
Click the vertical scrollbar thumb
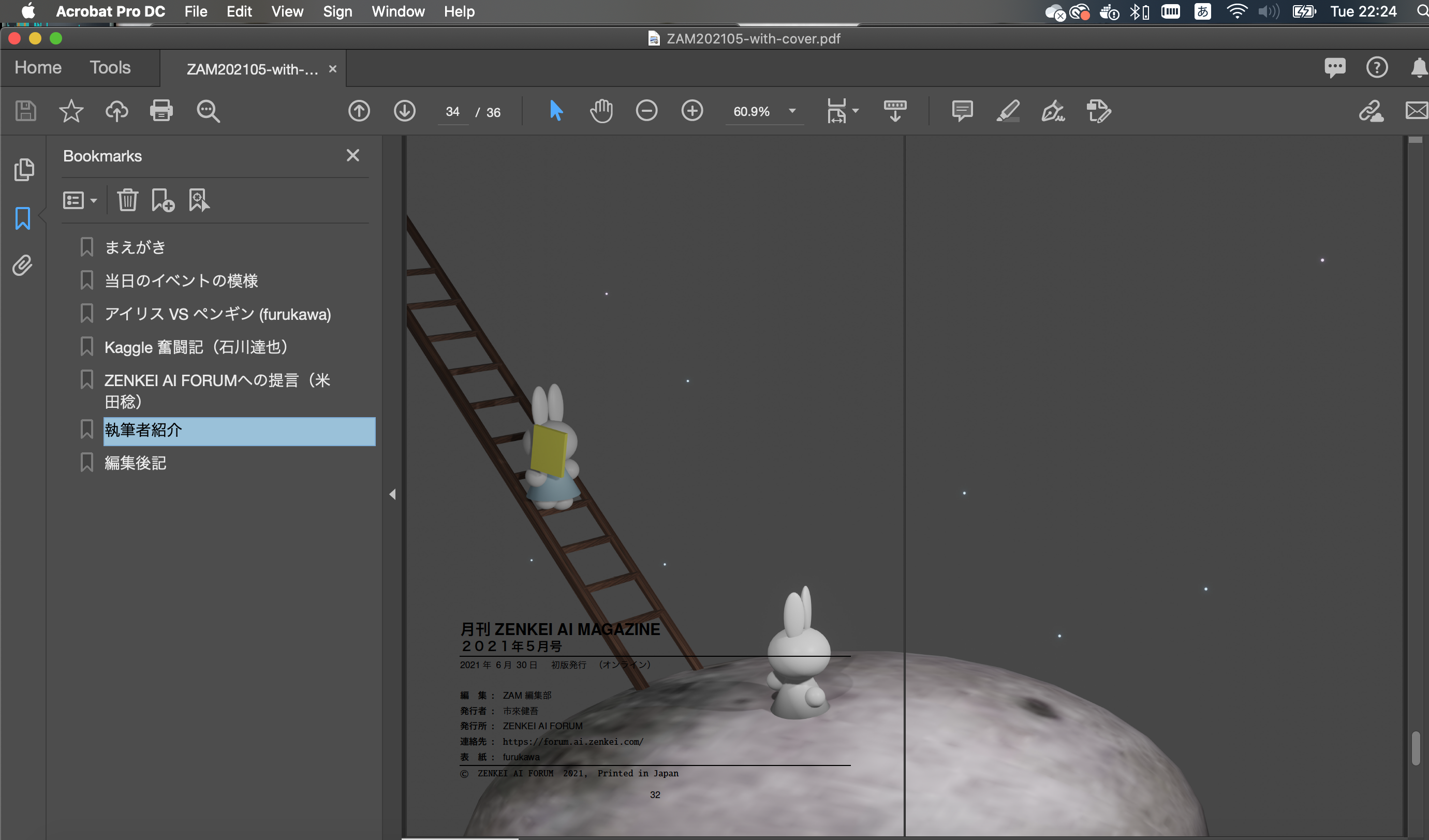tap(1416, 748)
